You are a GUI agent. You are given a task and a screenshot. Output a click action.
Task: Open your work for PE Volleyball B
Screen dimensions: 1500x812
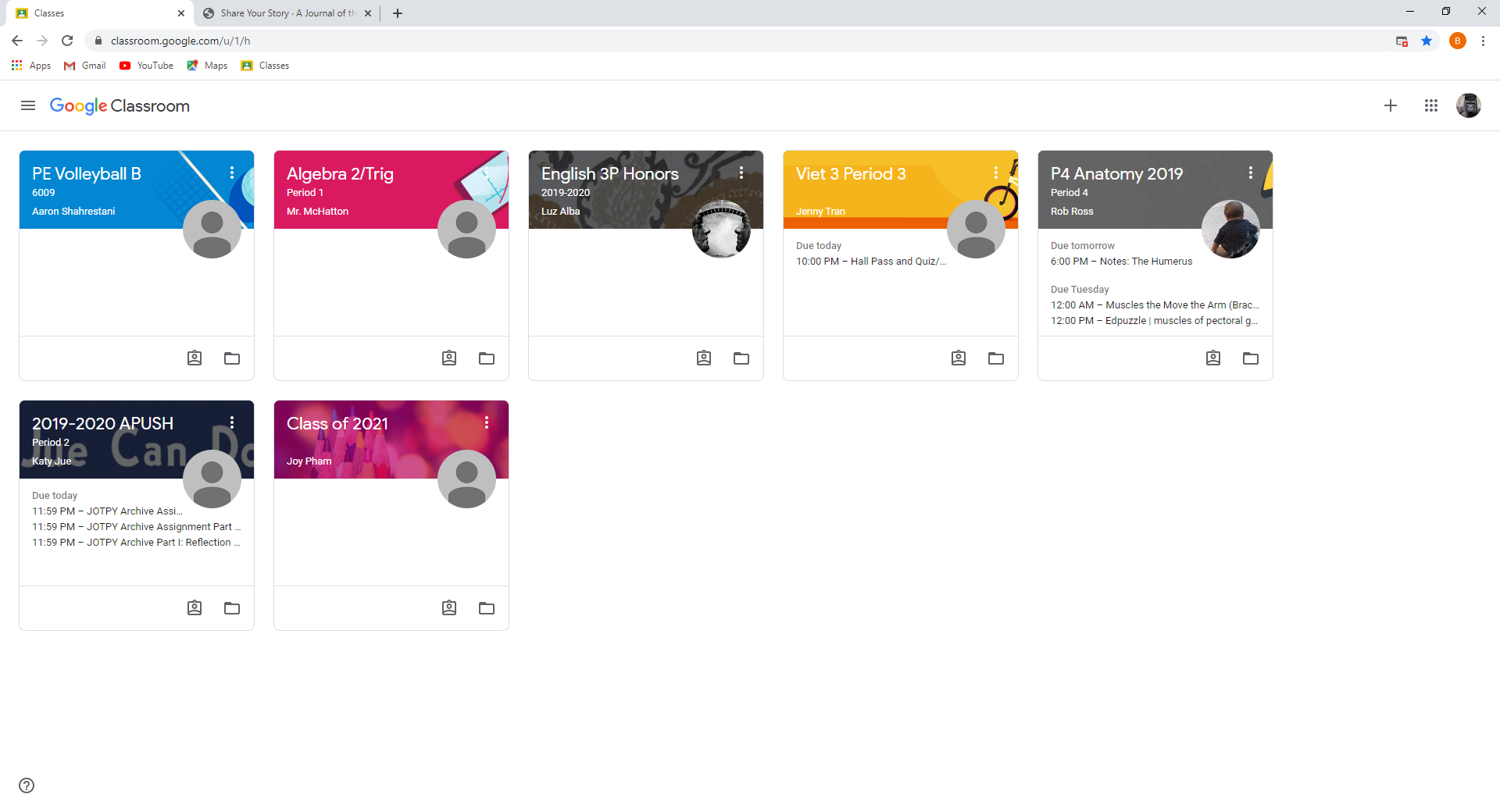[195, 358]
